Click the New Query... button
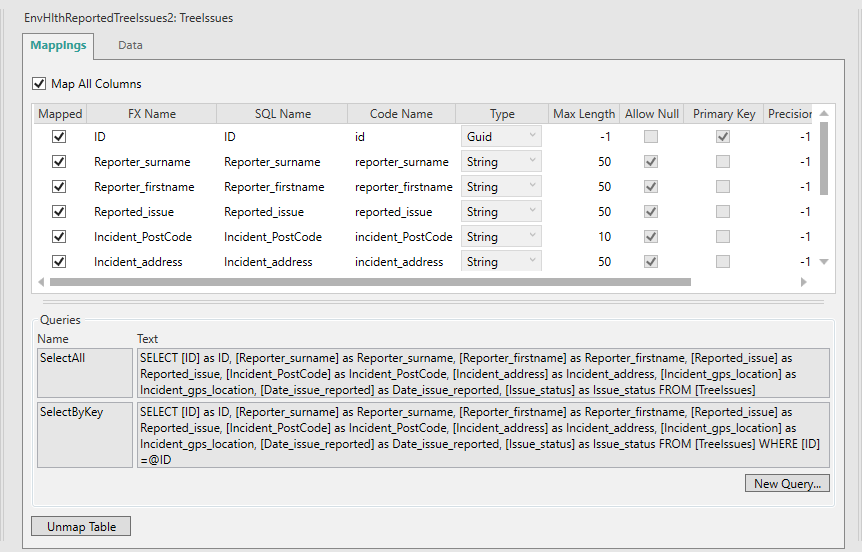Image resolution: width=862 pixels, height=552 pixels. pos(787,484)
